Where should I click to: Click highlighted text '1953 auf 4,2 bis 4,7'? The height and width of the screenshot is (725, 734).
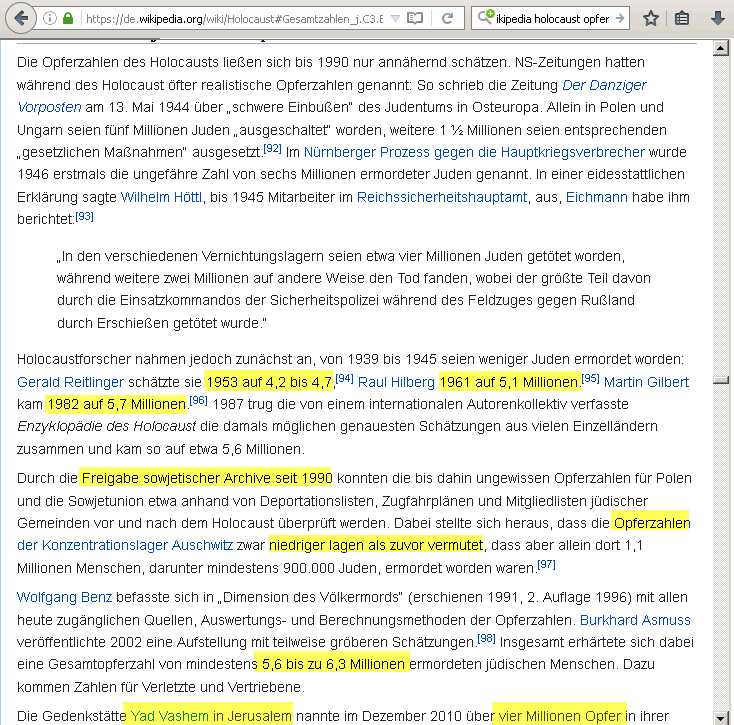tap(269, 382)
